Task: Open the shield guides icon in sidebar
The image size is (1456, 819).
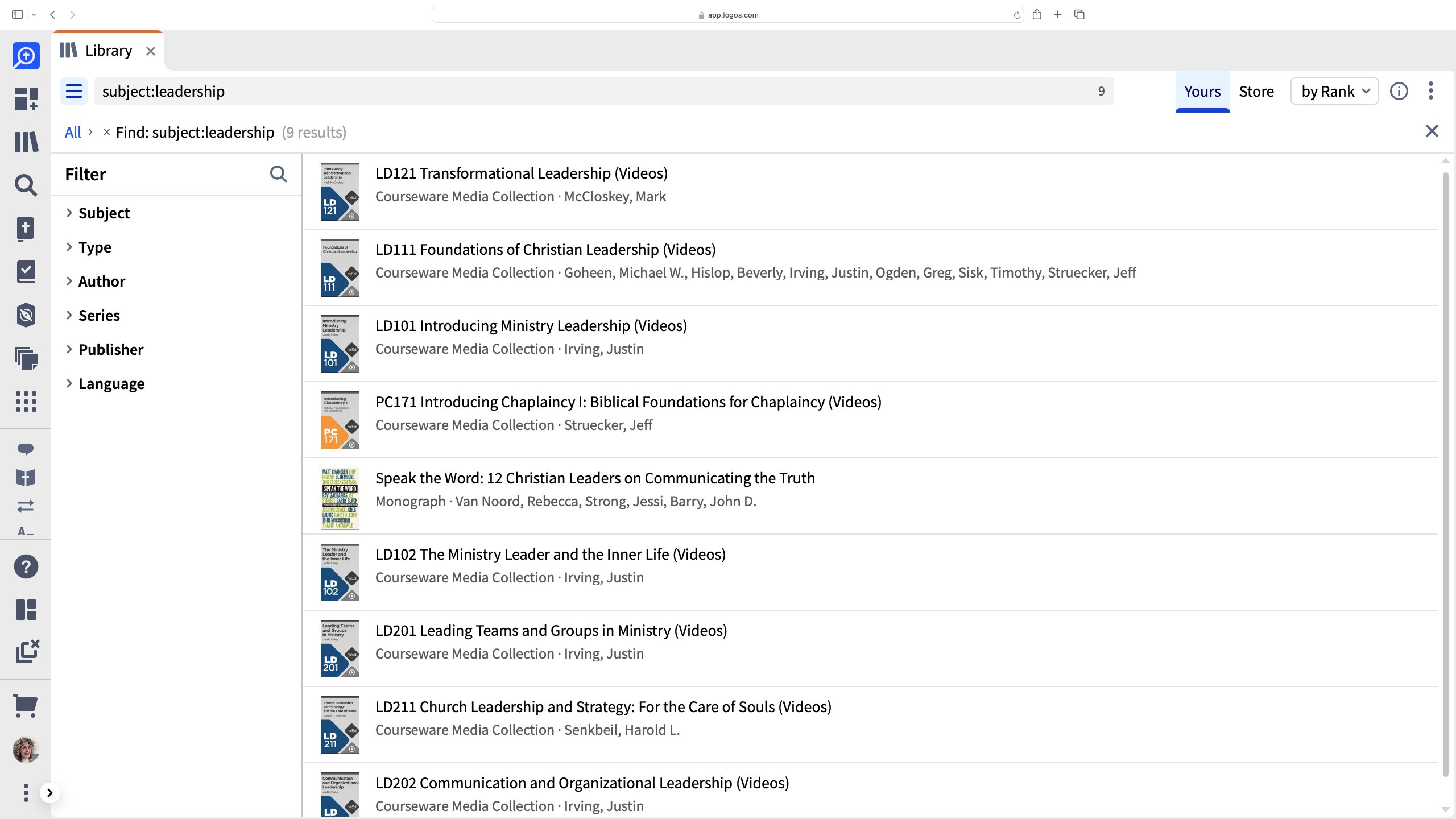Action: point(26,315)
